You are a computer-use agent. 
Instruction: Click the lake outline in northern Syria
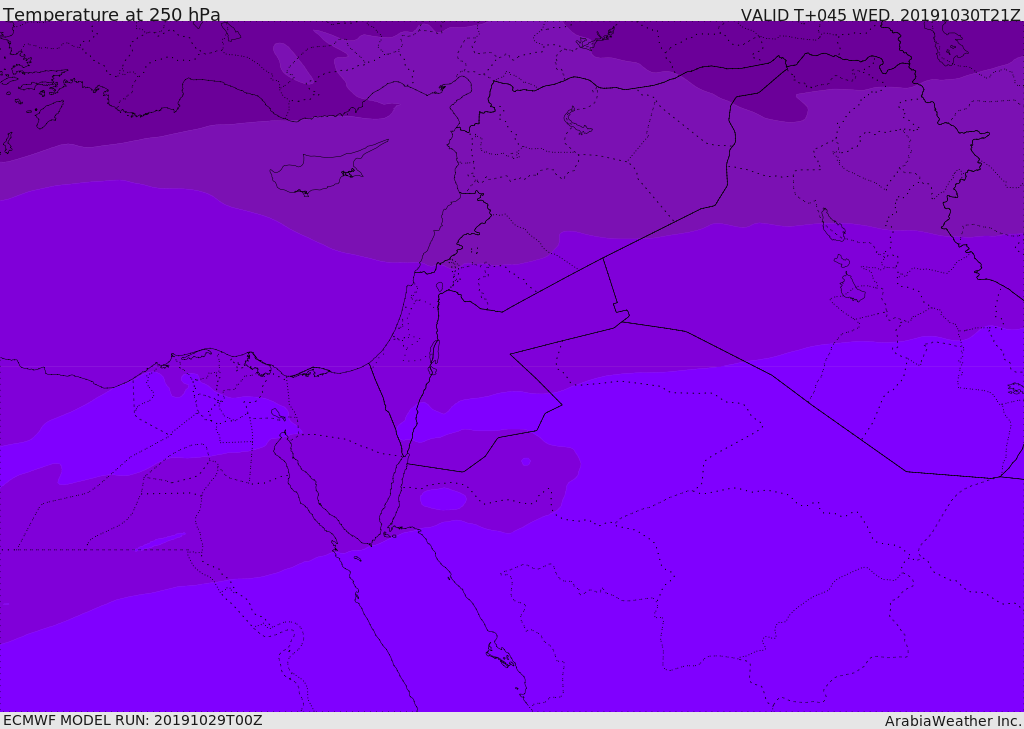(x=578, y=121)
